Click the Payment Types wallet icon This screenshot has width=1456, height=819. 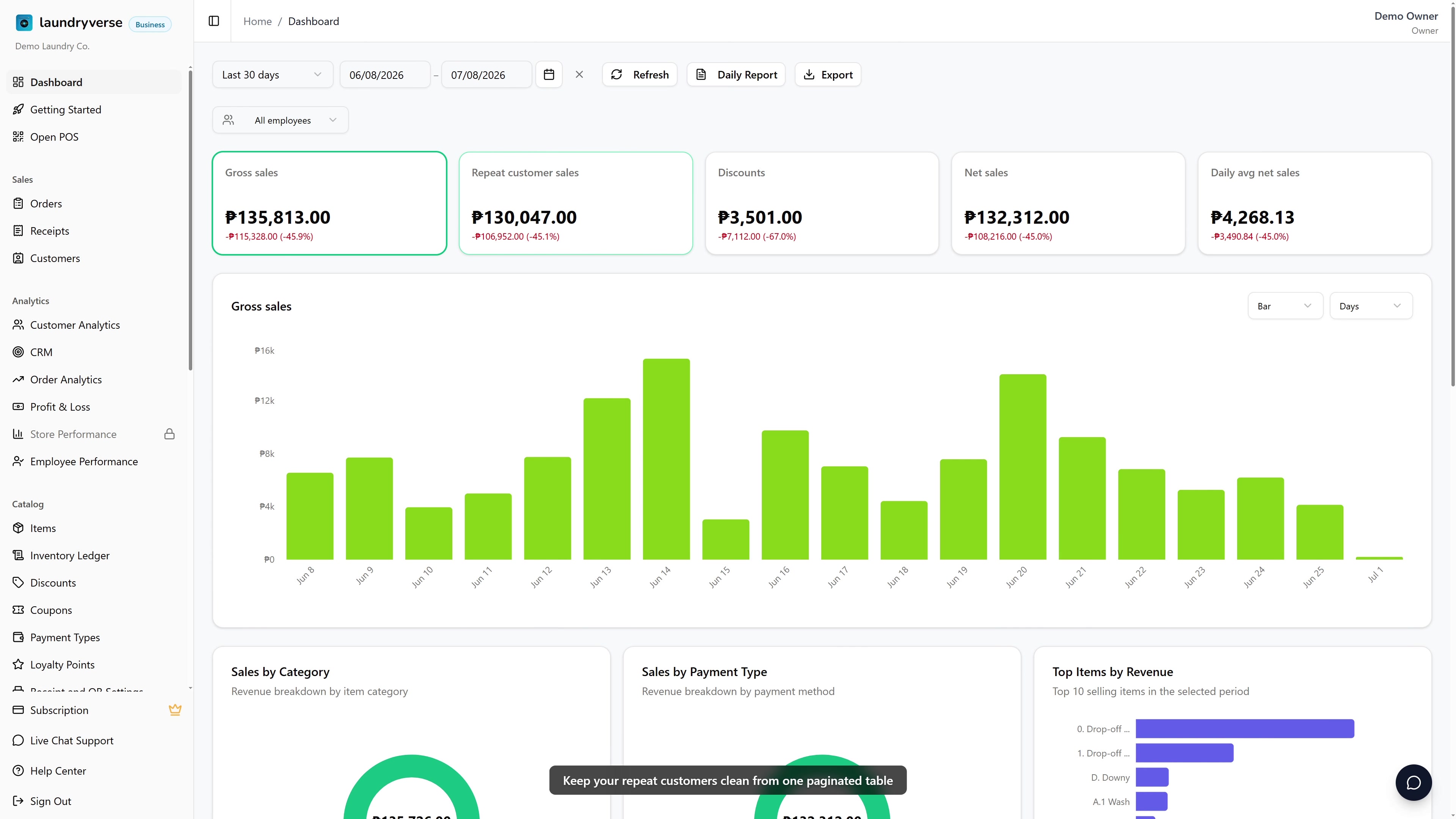coord(18,637)
